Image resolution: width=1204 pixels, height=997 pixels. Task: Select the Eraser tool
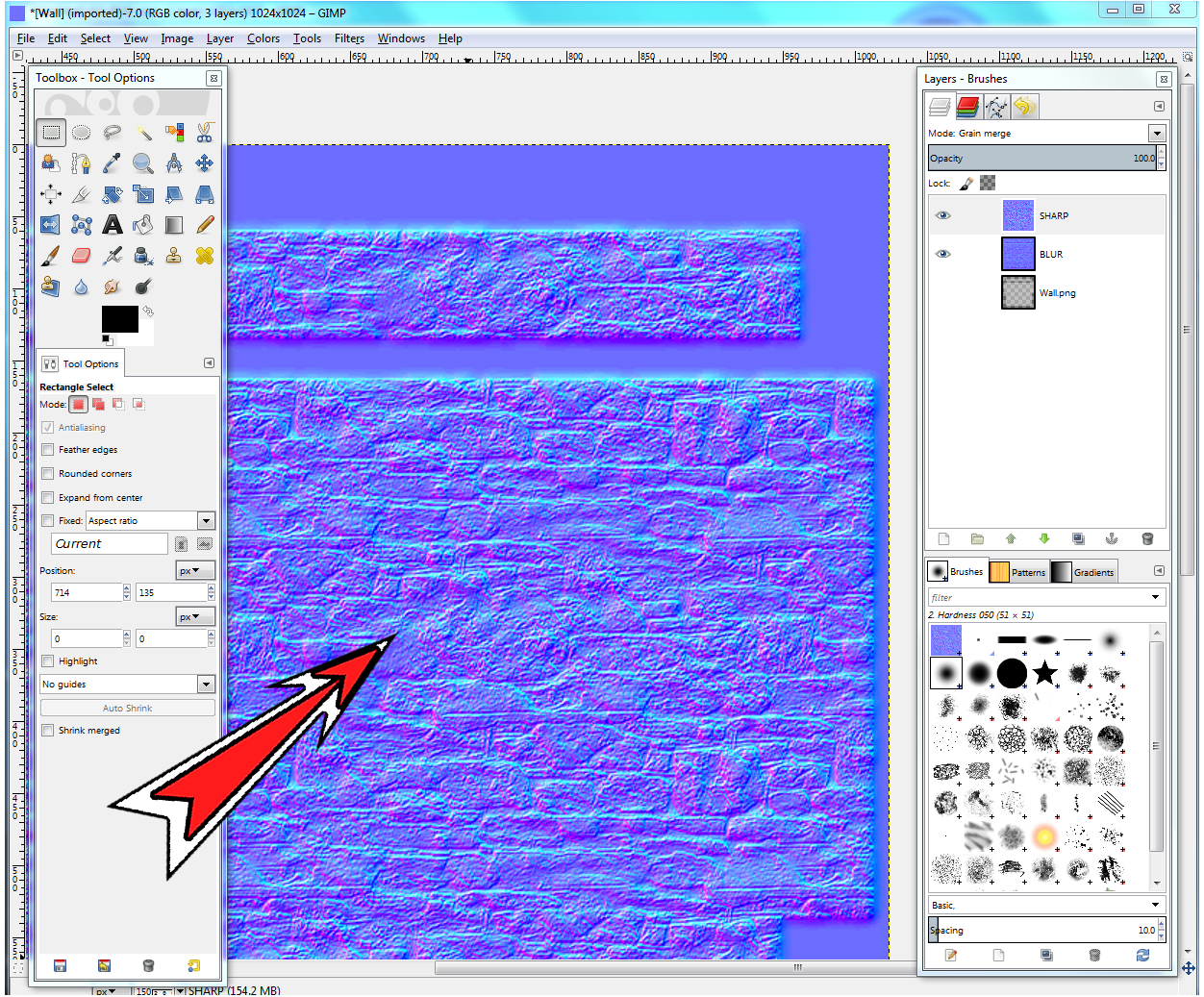pyautogui.click(x=81, y=255)
